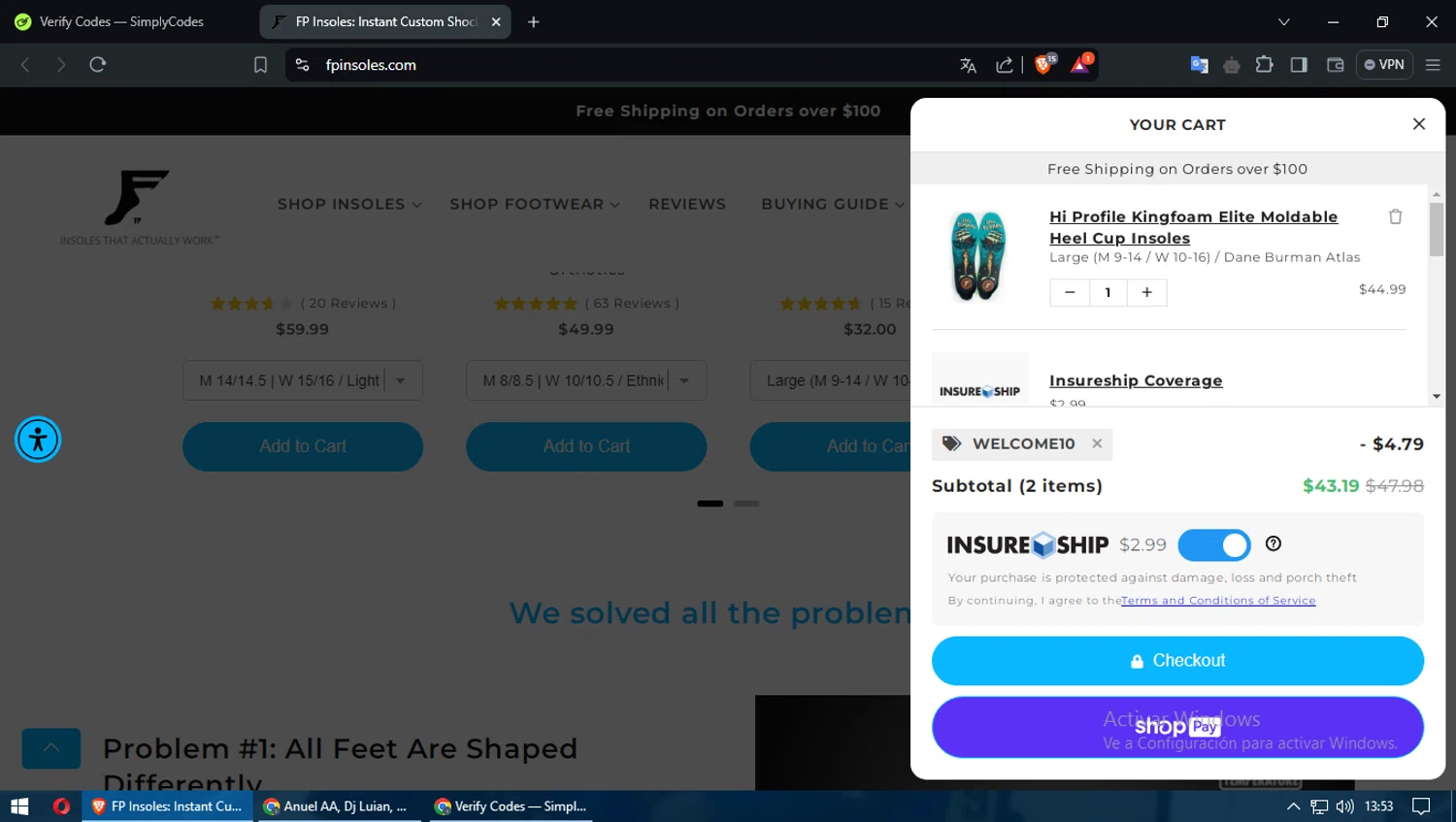Image resolution: width=1456 pixels, height=822 pixels.
Task: Open the Windows notification center
Action: (x=1421, y=806)
